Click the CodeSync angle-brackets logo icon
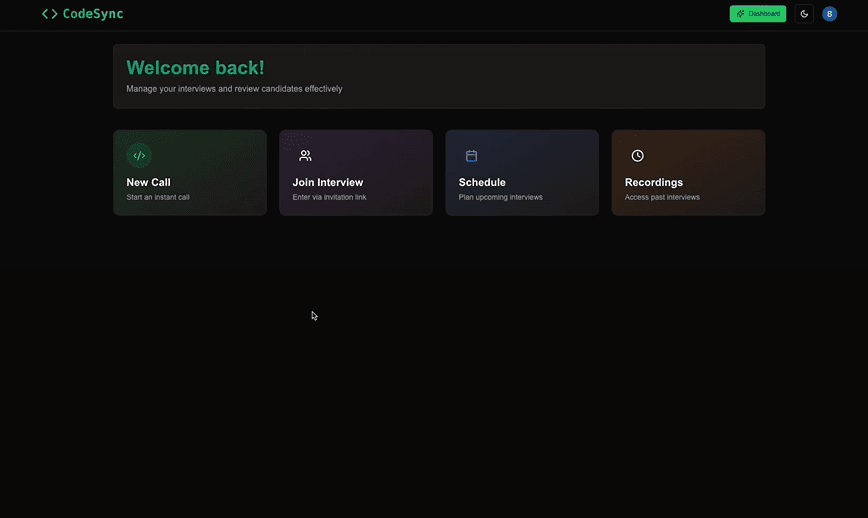The width and height of the screenshot is (868, 518). point(49,14)
